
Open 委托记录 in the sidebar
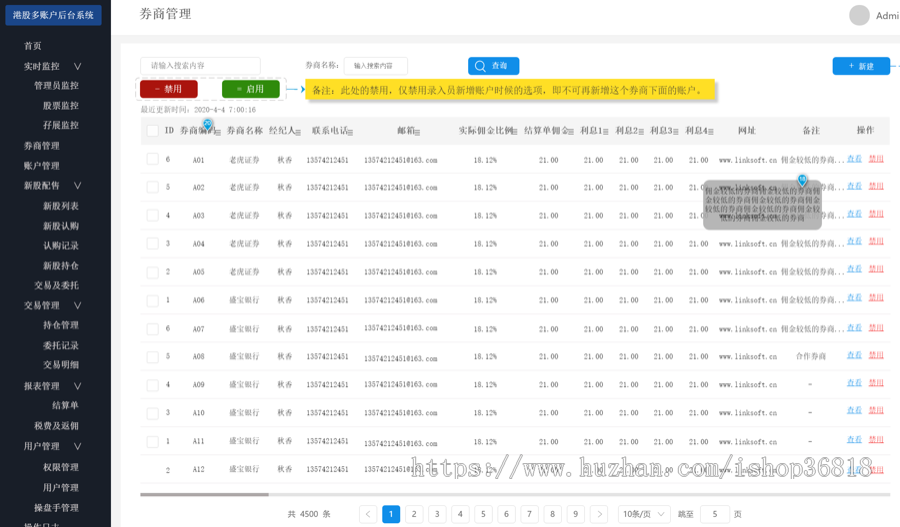pyautogui.click(x=61, y=346)
